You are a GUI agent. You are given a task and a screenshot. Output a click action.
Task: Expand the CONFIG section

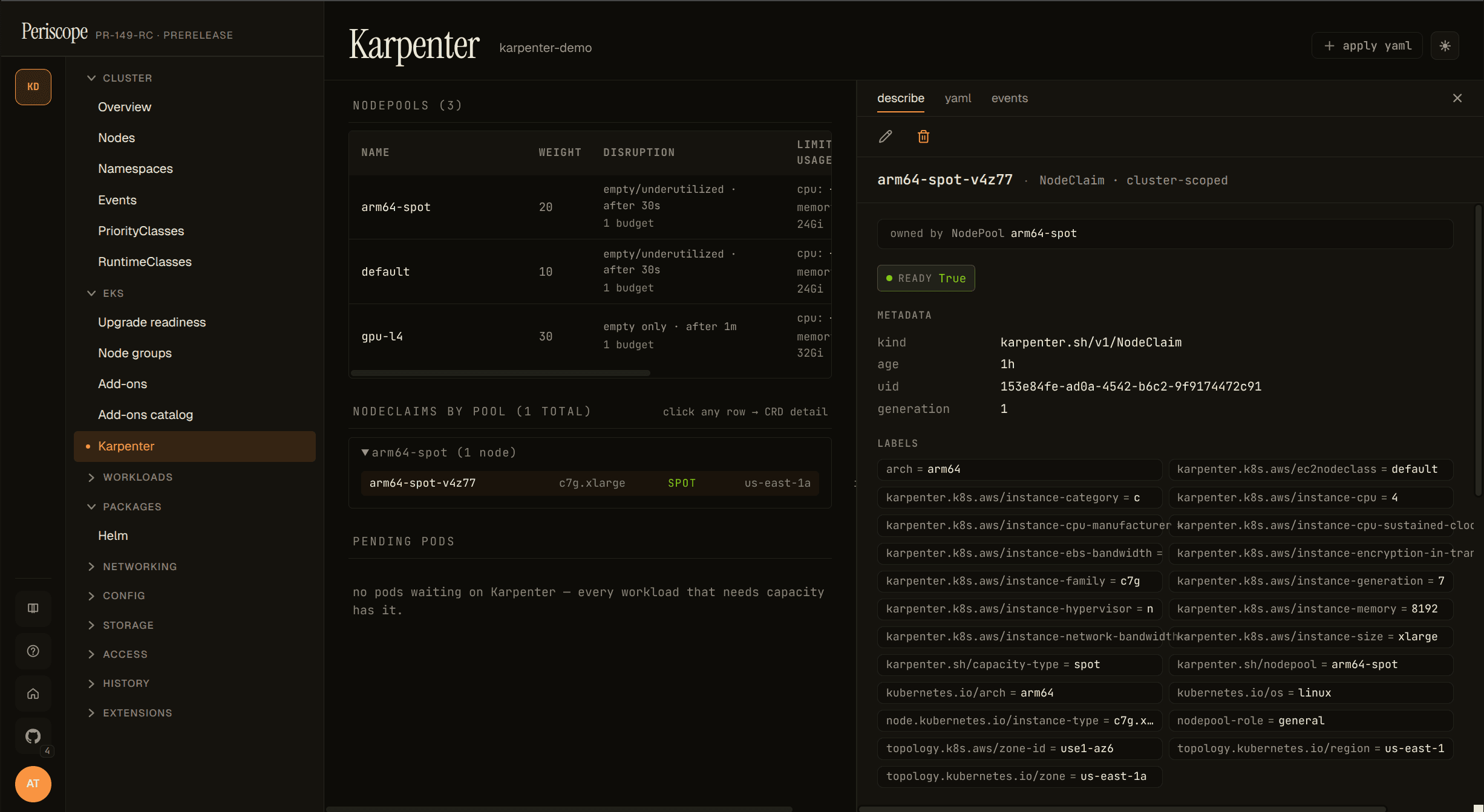coord(117,596)
